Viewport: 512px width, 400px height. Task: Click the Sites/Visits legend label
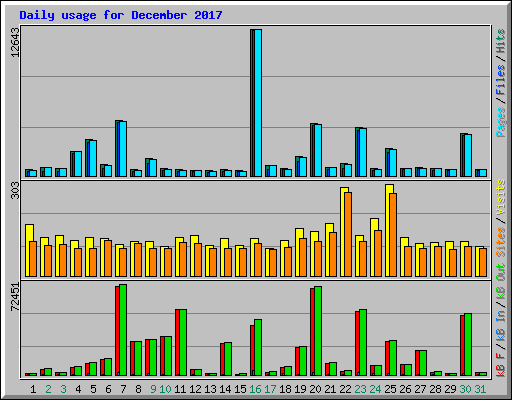click(501, 218)
